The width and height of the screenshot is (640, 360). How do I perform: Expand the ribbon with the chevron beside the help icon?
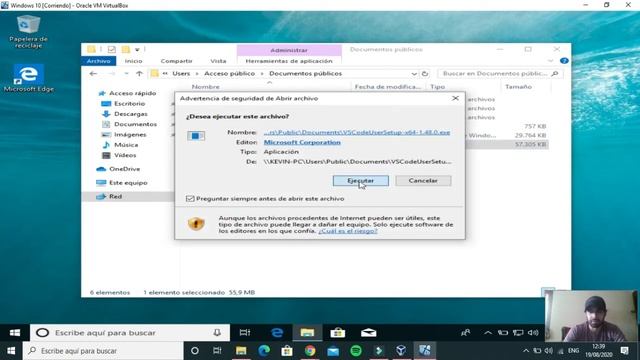(x=551, y=61)
